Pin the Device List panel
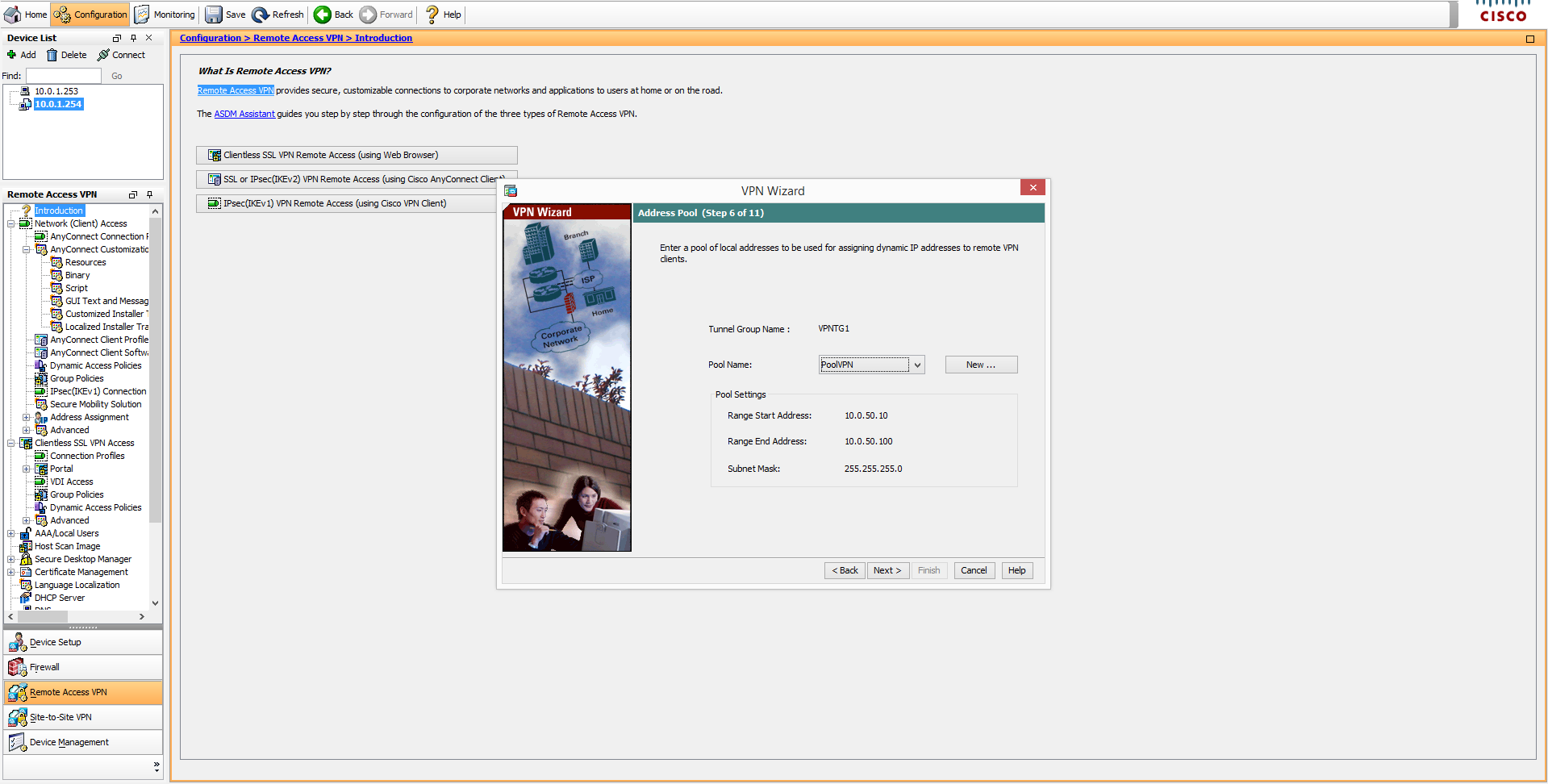Image resolution: width=1548 pixels, height=784 pixels. [x=133, y=38]
